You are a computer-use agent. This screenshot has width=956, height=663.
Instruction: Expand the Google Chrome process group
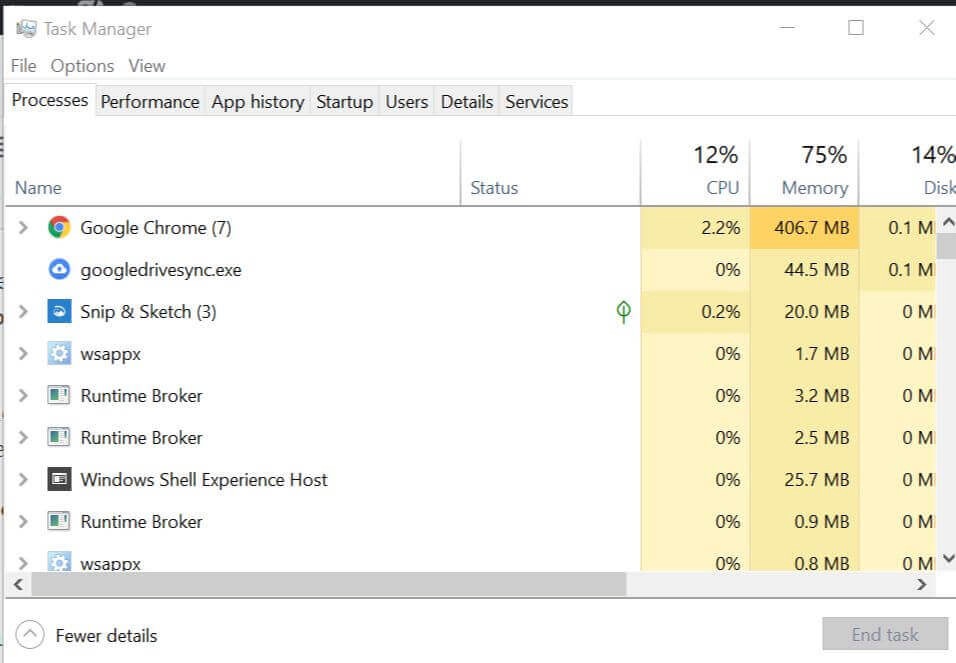[24, 227]
